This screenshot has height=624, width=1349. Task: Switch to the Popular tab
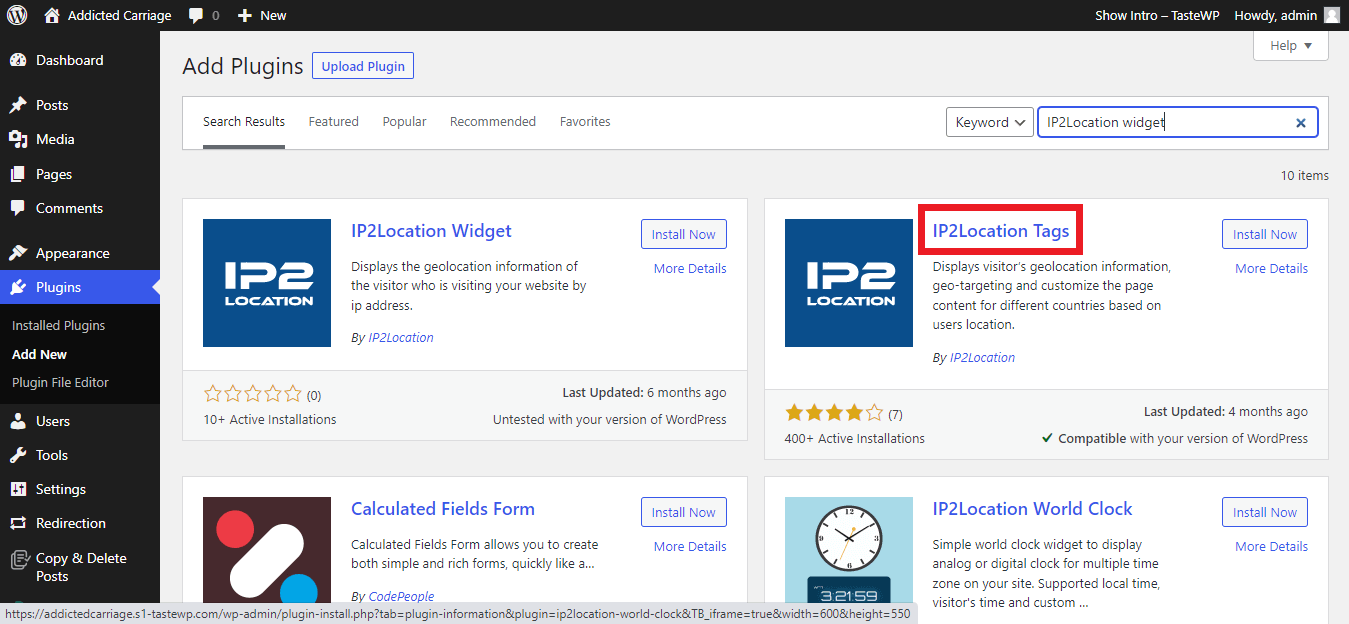pyautogui.click(x=404, y=122)
